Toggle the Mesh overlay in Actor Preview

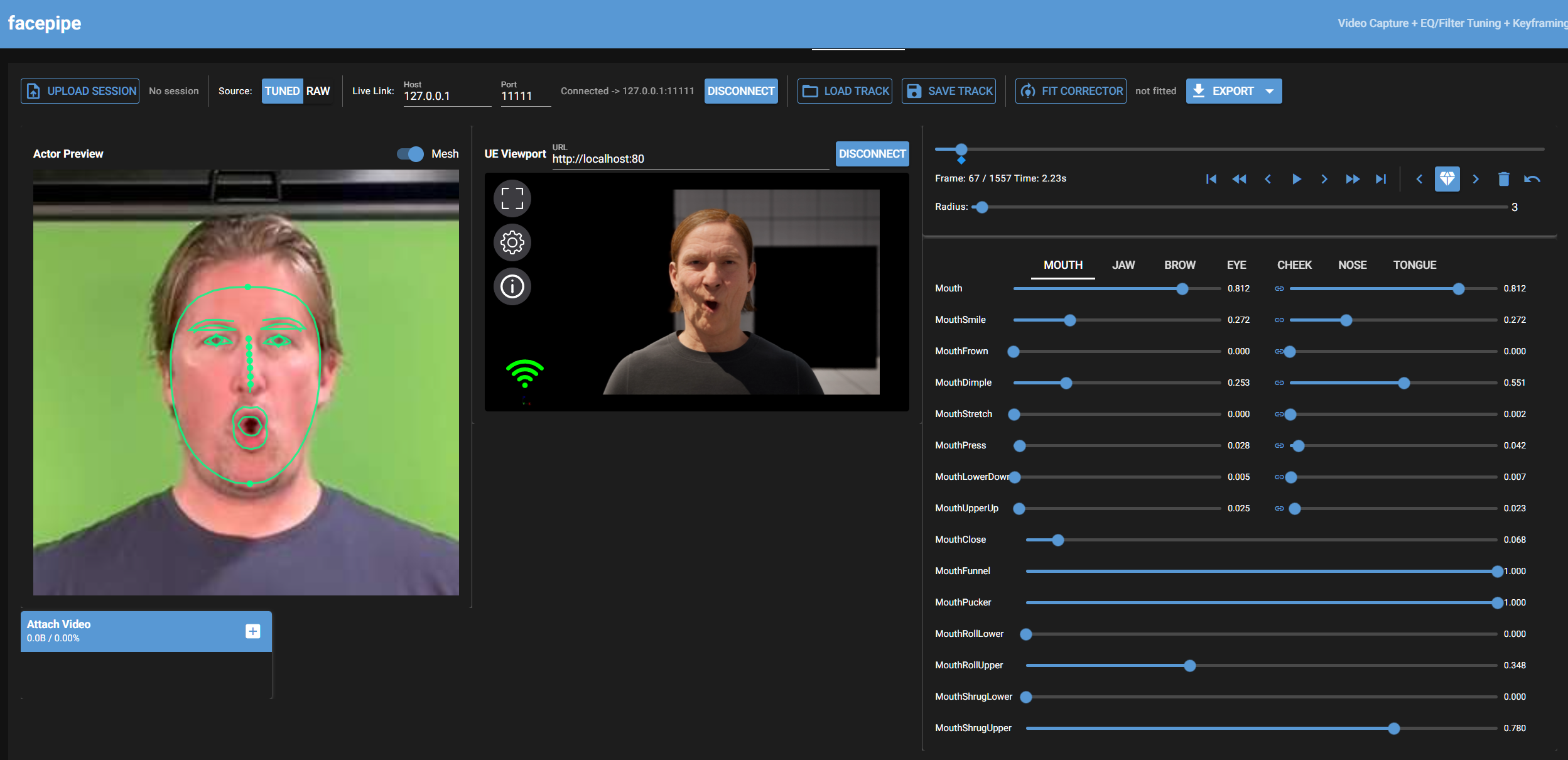(x=409, y=153)
